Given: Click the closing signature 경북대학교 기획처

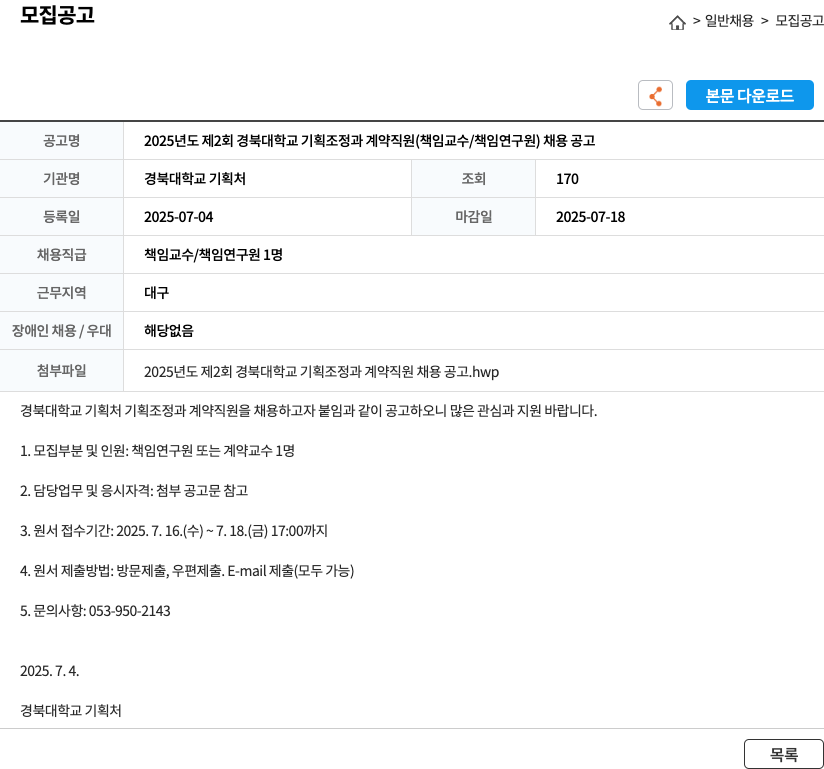Looking at the screenshot, I should pyautogui.click(x=70, y=711).
